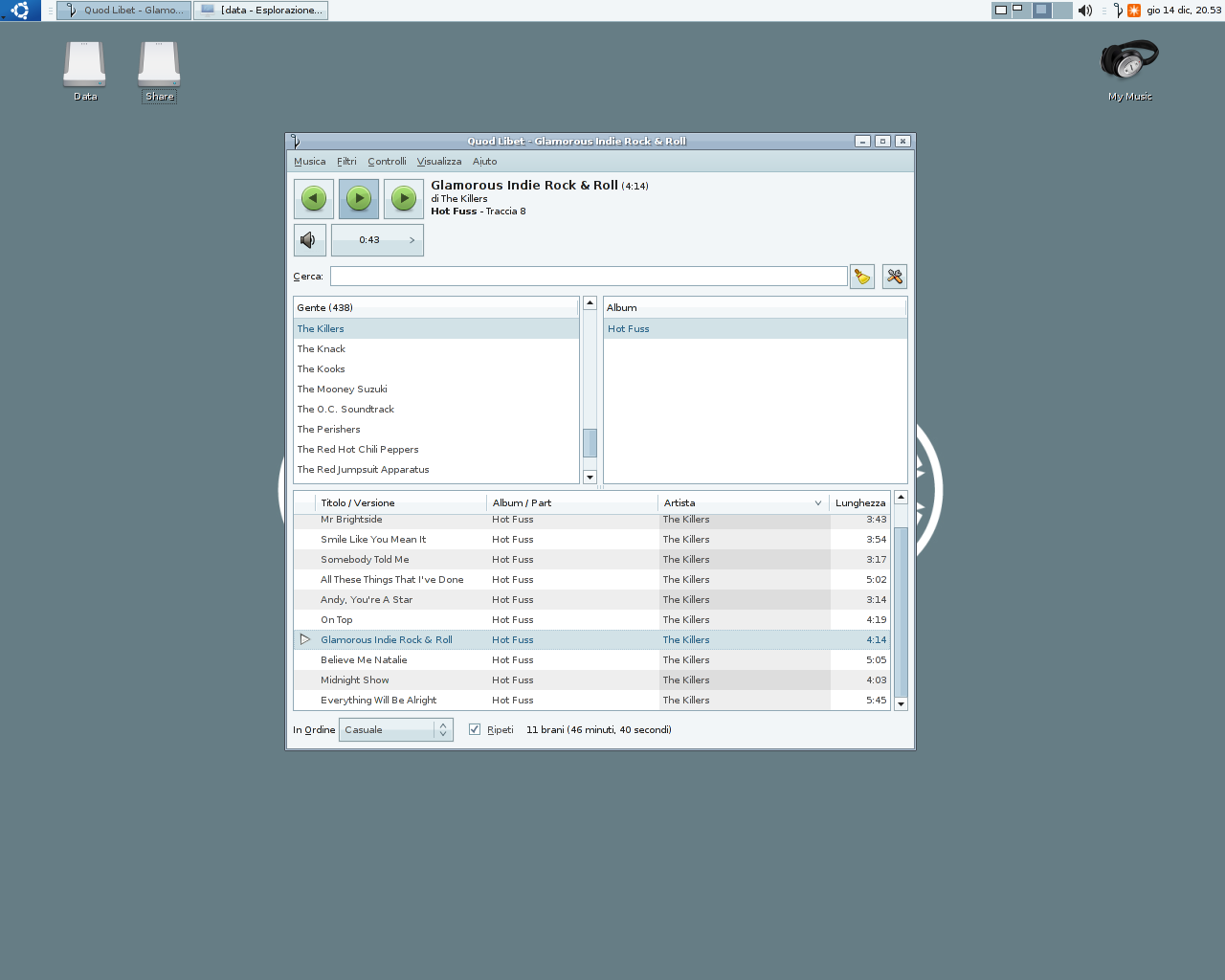1225x980 pixels.
Task: Focus the Cerca search field
Action: tap(589, 277)
